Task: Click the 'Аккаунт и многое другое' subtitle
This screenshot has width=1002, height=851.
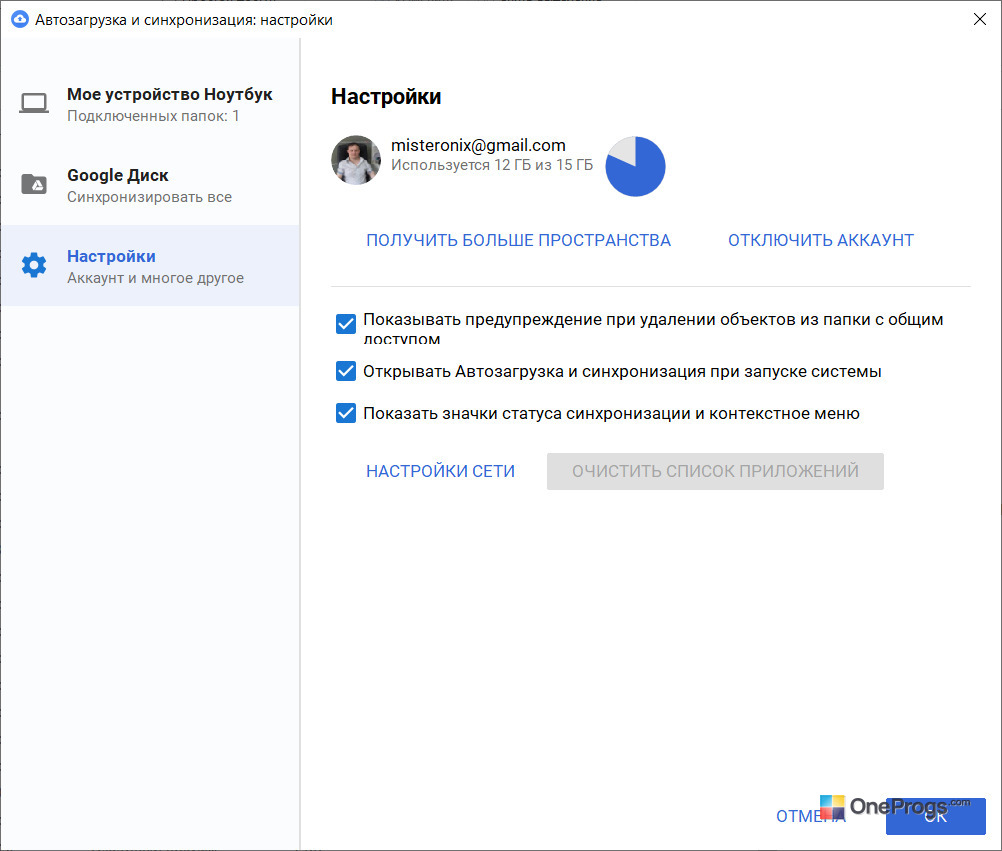Action: (155, 278)
